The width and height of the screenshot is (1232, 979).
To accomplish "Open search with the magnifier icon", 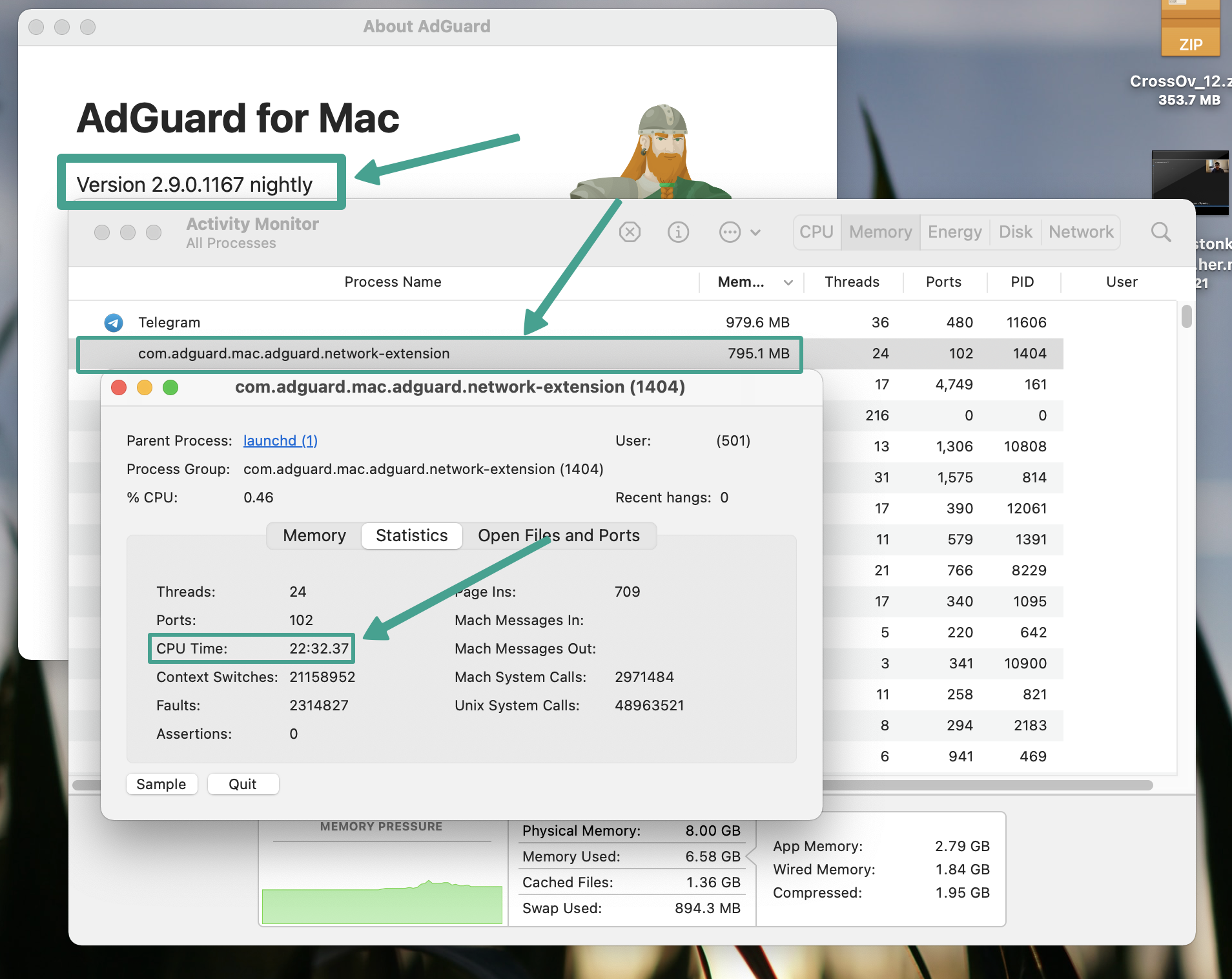I will tap(1160, 232).
